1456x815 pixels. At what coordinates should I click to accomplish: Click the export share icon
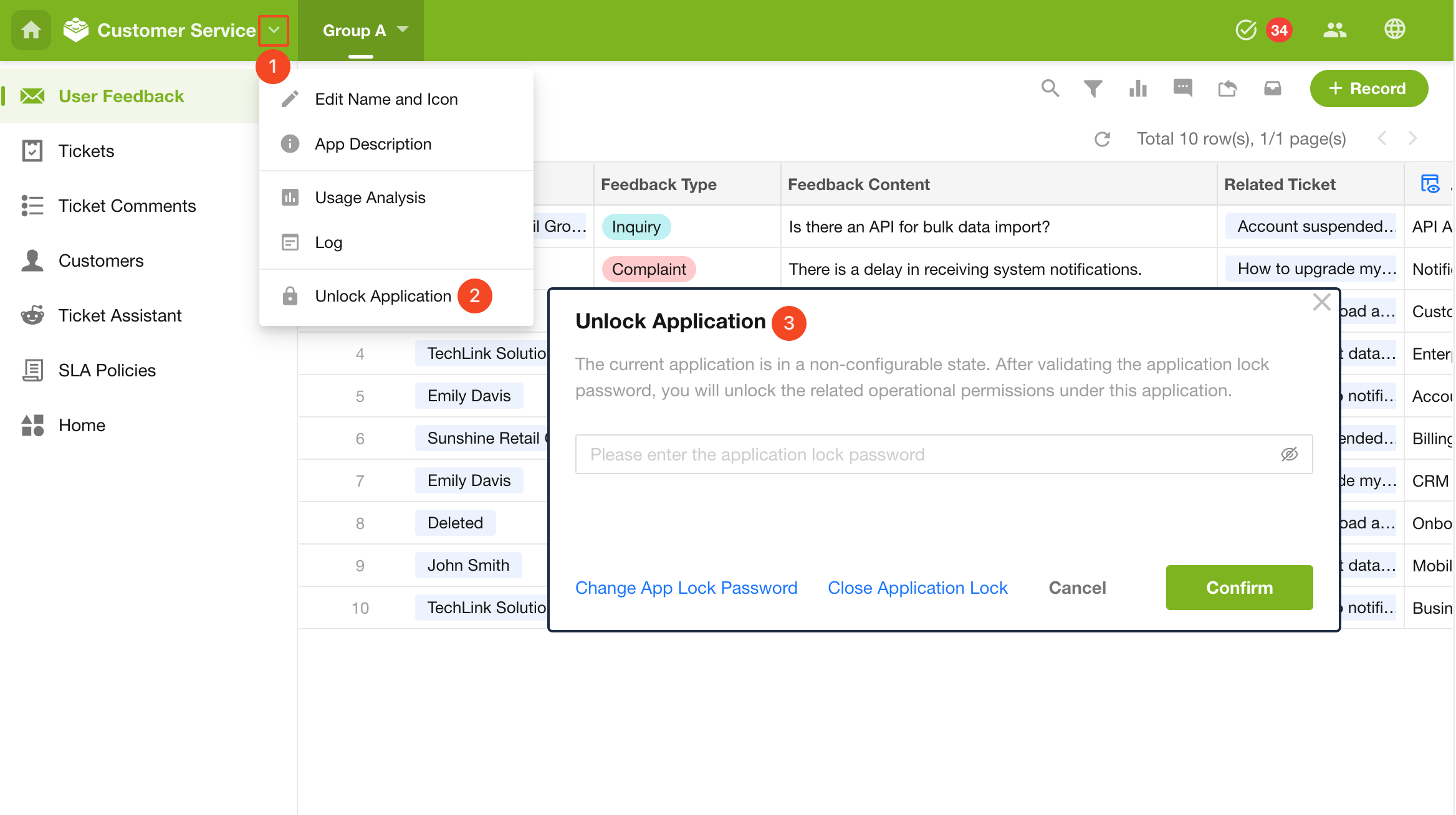[x=1227, y=88]
